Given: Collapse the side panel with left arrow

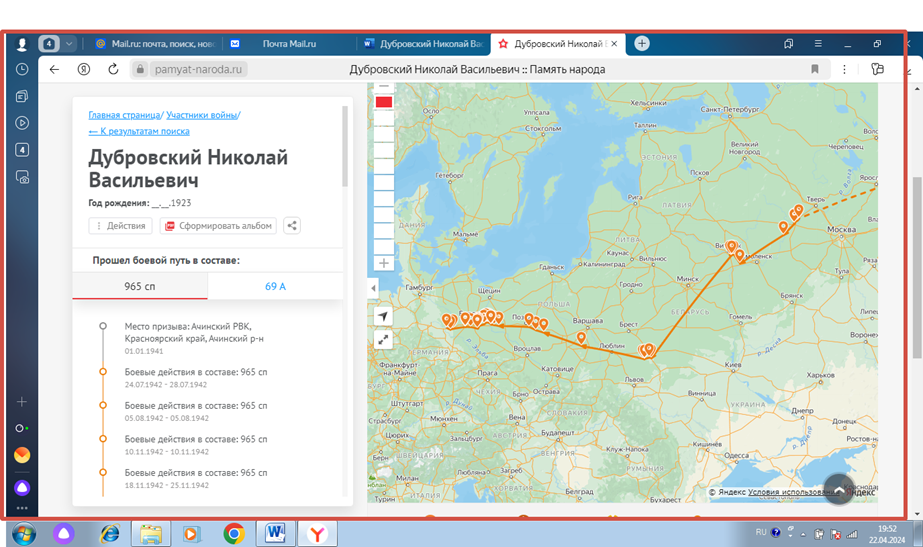Looking at the screenshot, I should click(373, 288).
